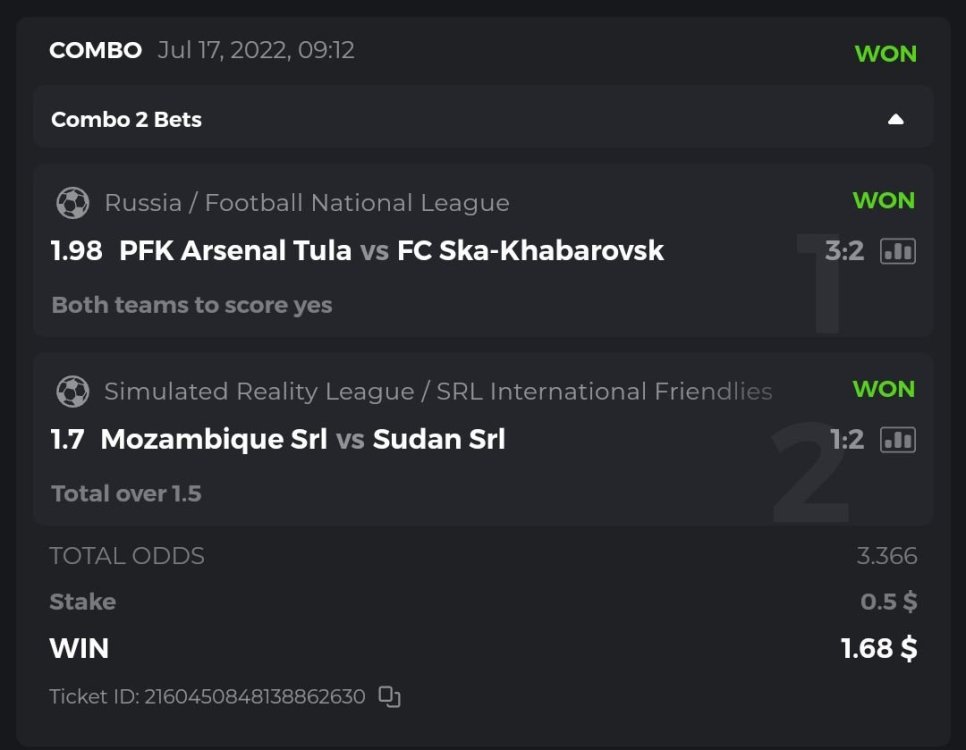Select Sudan Srl team name

pyautogui.click(x=439, y=438)
